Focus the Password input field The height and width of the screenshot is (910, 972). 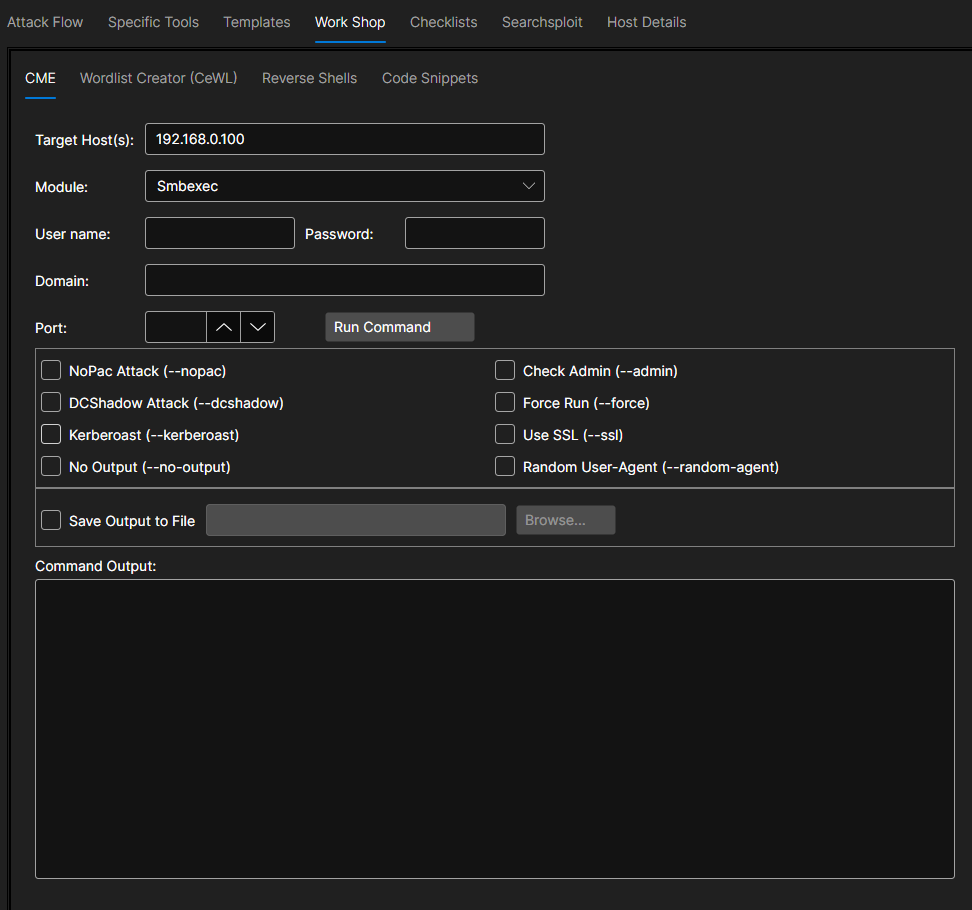click(x=474, y=233)
